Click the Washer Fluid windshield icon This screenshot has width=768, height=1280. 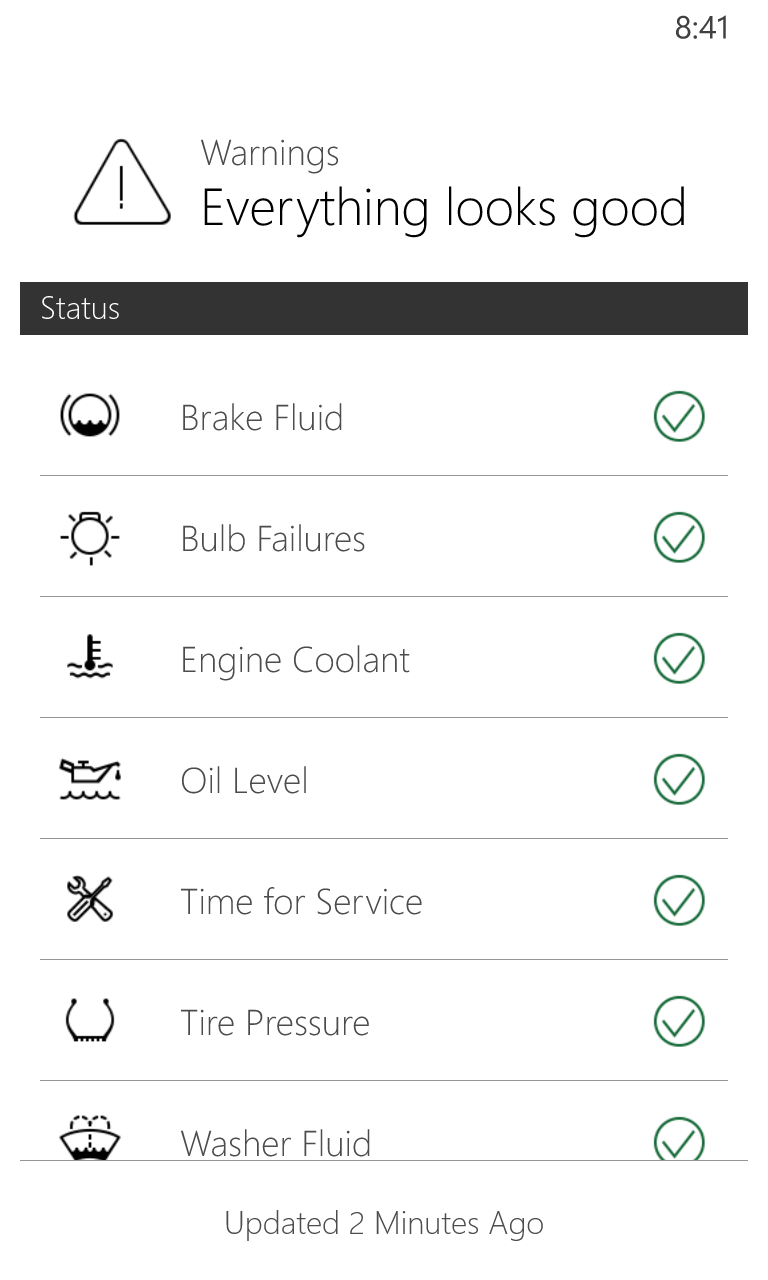(x=90, y=1138)
